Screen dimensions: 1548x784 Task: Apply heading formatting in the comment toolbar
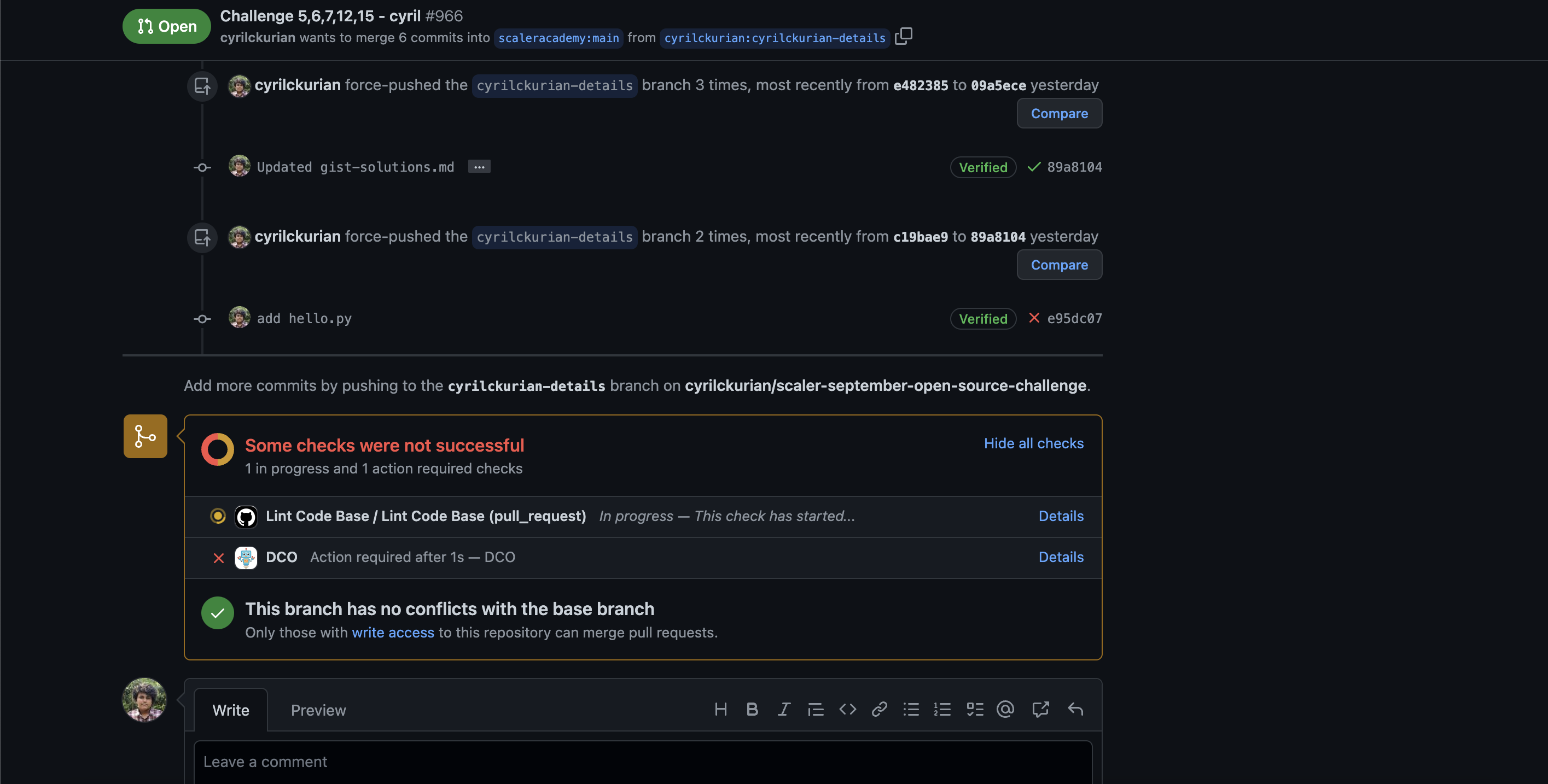coord(721,709)
